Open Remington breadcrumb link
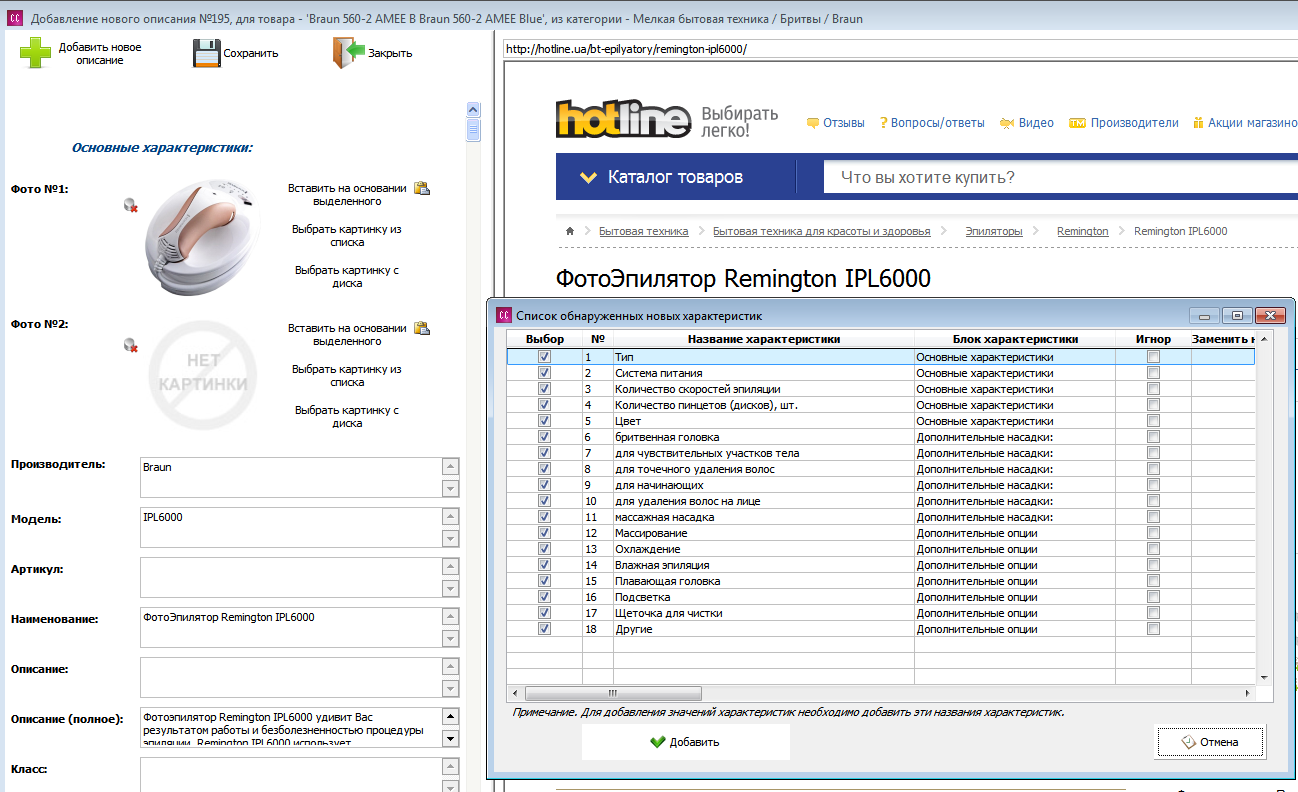Screen dimensions: 1298x792 [x=1083, y=231]
